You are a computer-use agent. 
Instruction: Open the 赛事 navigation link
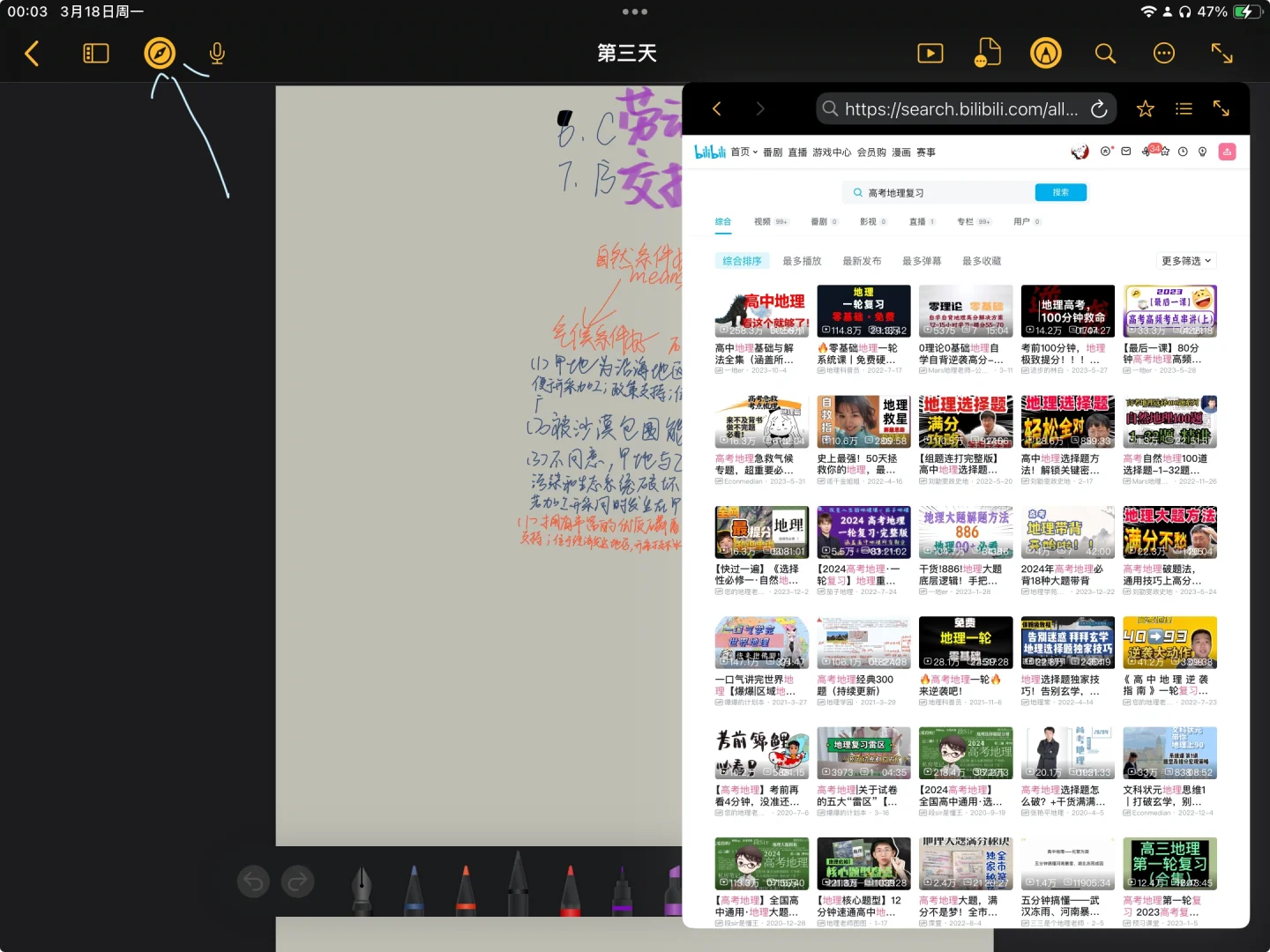point(926,152)
